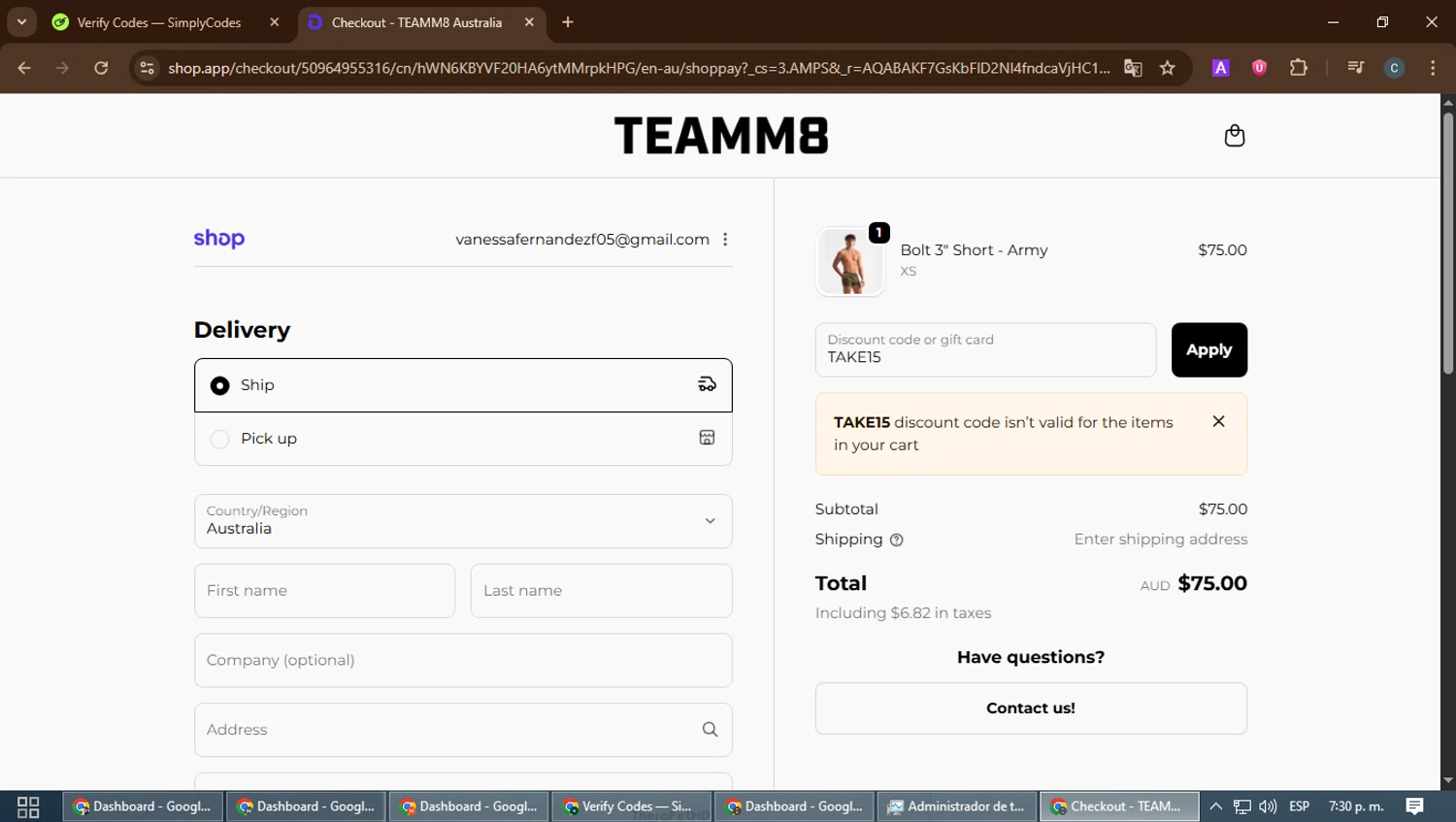Click the translate page icon
Viewport: 1456px width, 822px height.
click(x=1133, y=67)
